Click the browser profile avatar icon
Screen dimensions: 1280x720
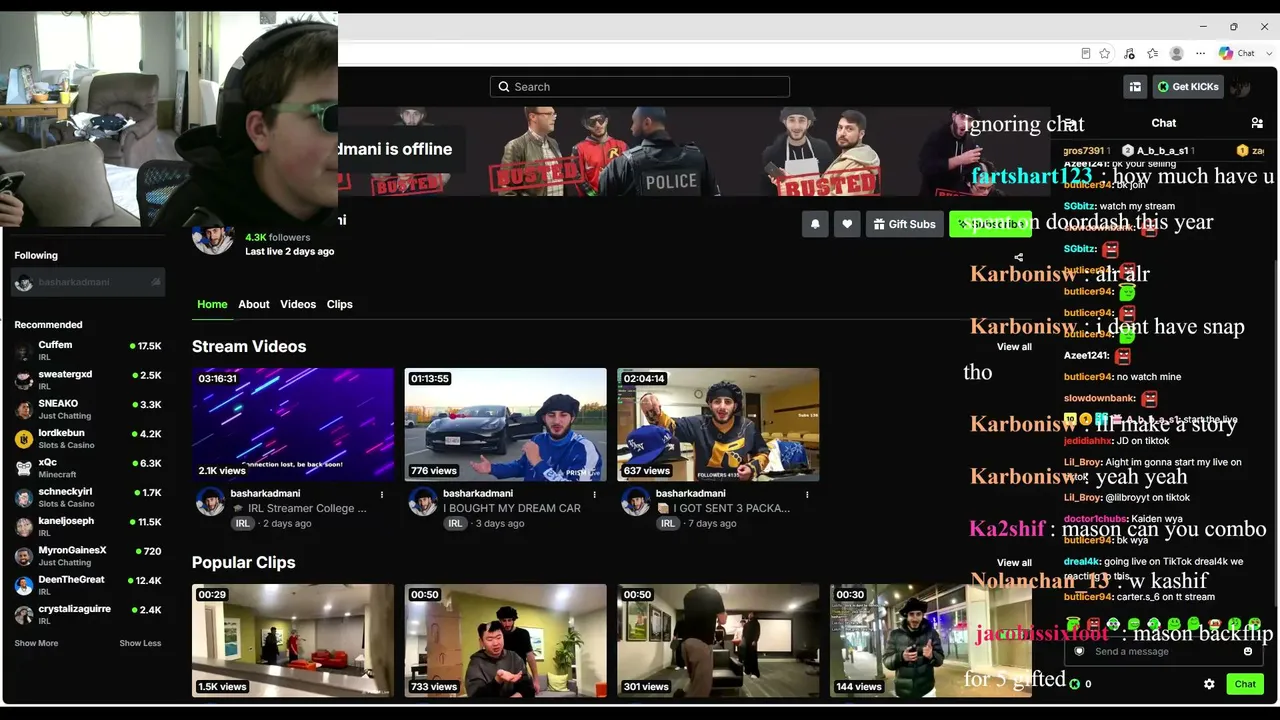[1177, 53]
